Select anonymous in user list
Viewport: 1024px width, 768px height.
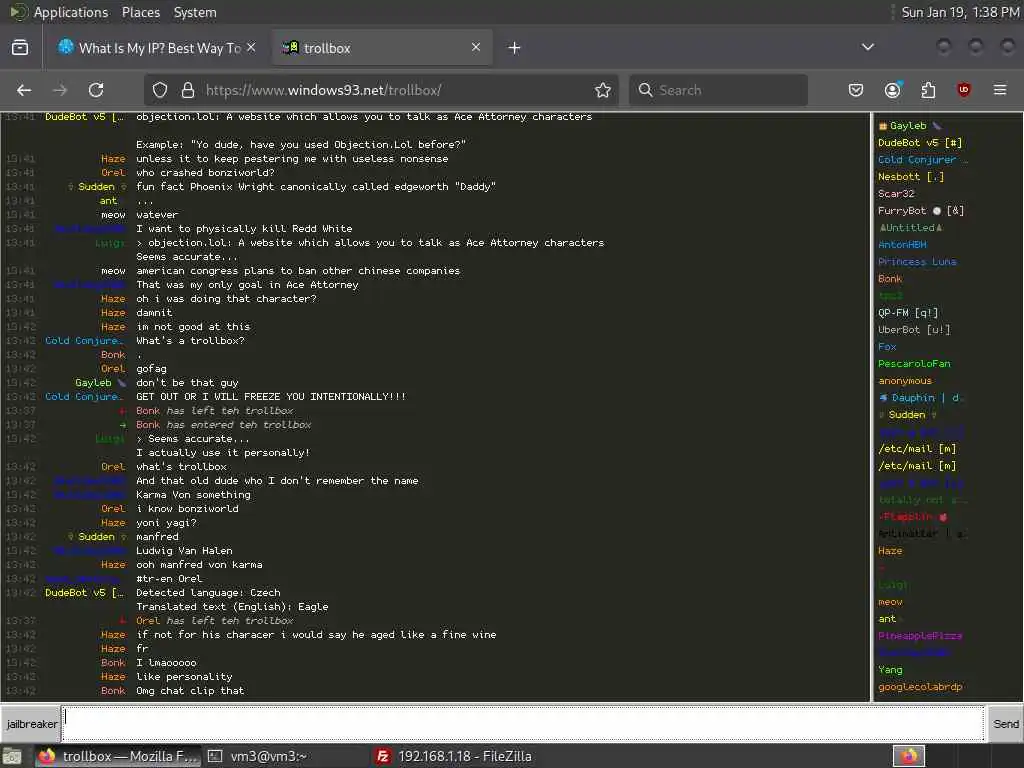904,380
